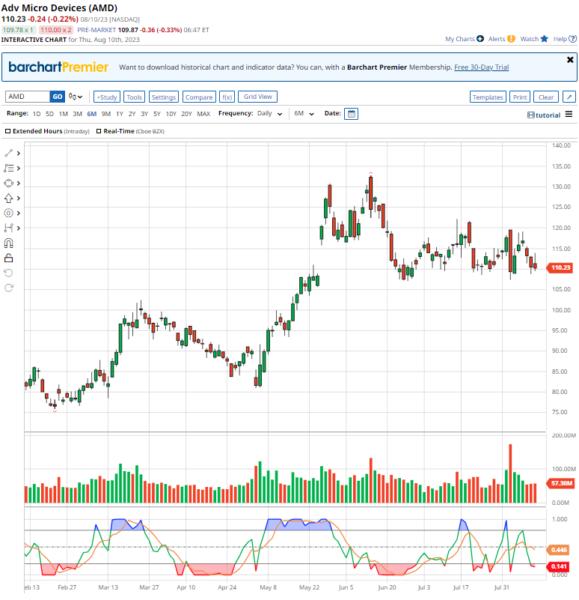Image resolution: width=579 pixels, height=600 pixels.
Task: Click the pop-out chart icon beside Clear
Action: [569, 97]
